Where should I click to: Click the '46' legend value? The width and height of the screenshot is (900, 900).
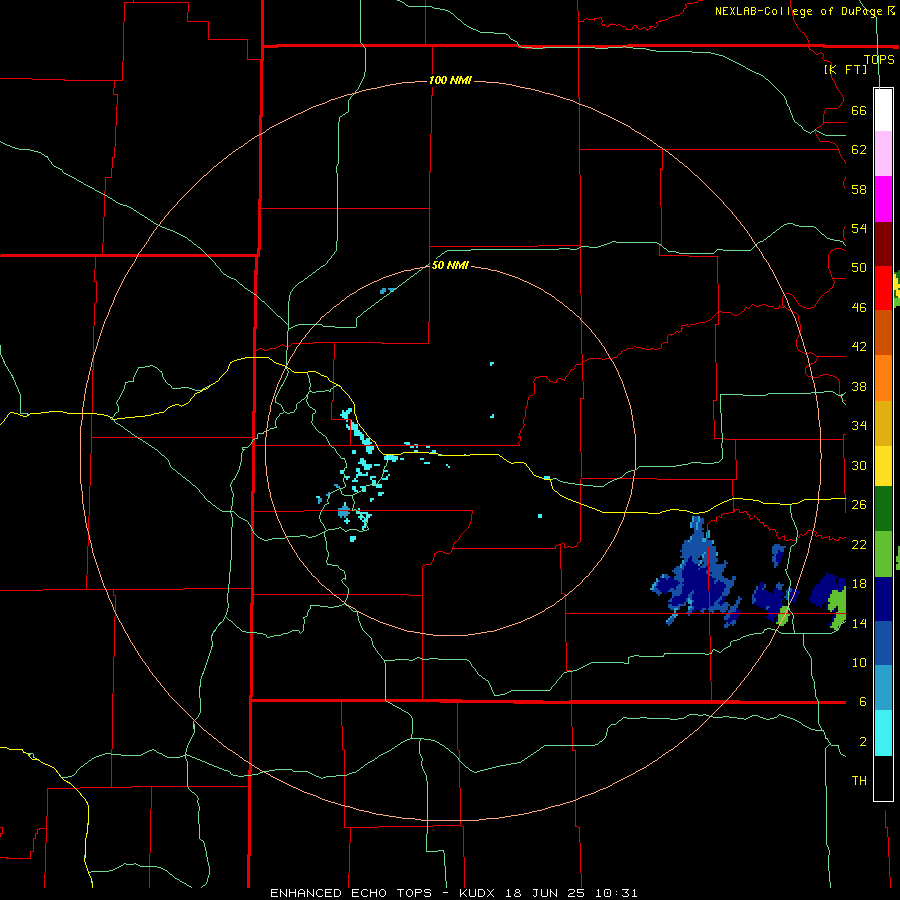(x=859, y=308)
